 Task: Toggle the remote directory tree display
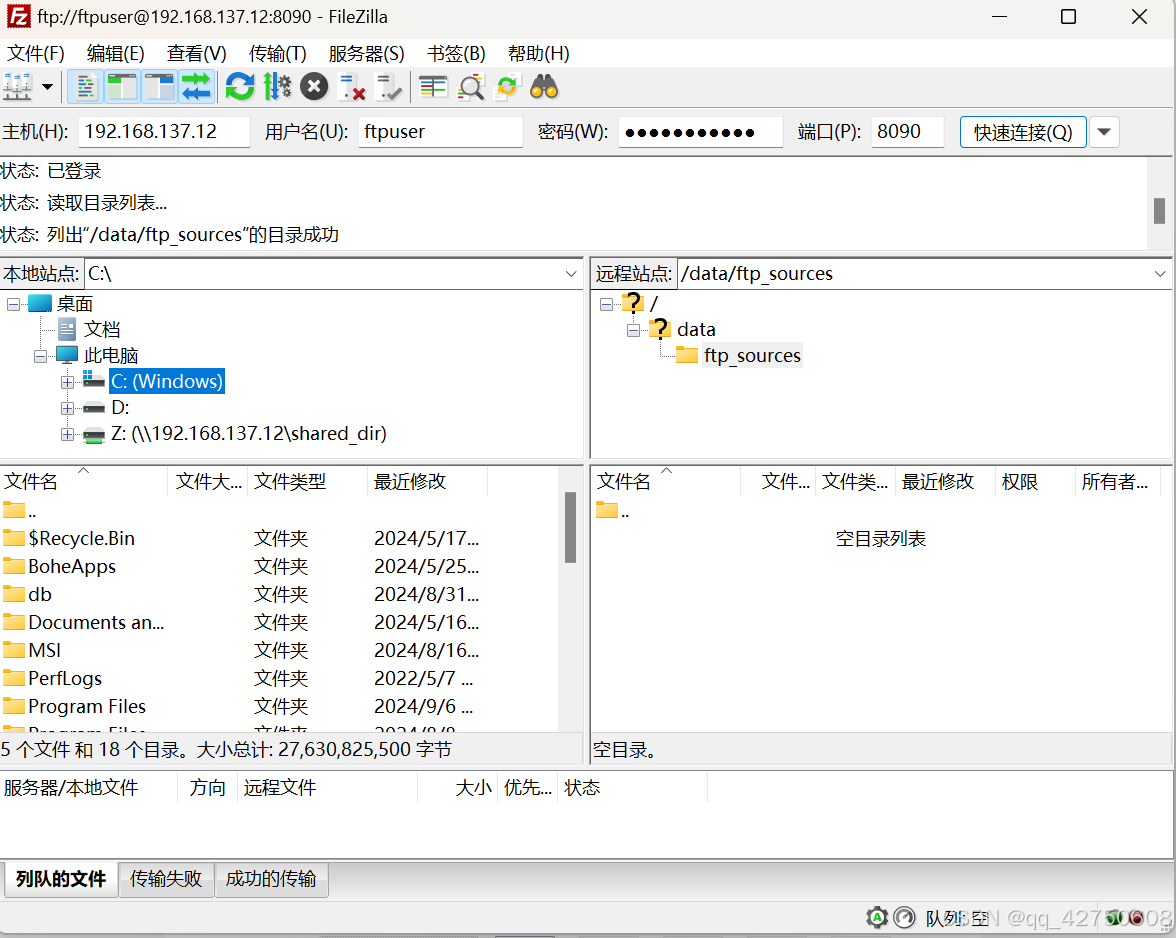click(x=158, y=87)
